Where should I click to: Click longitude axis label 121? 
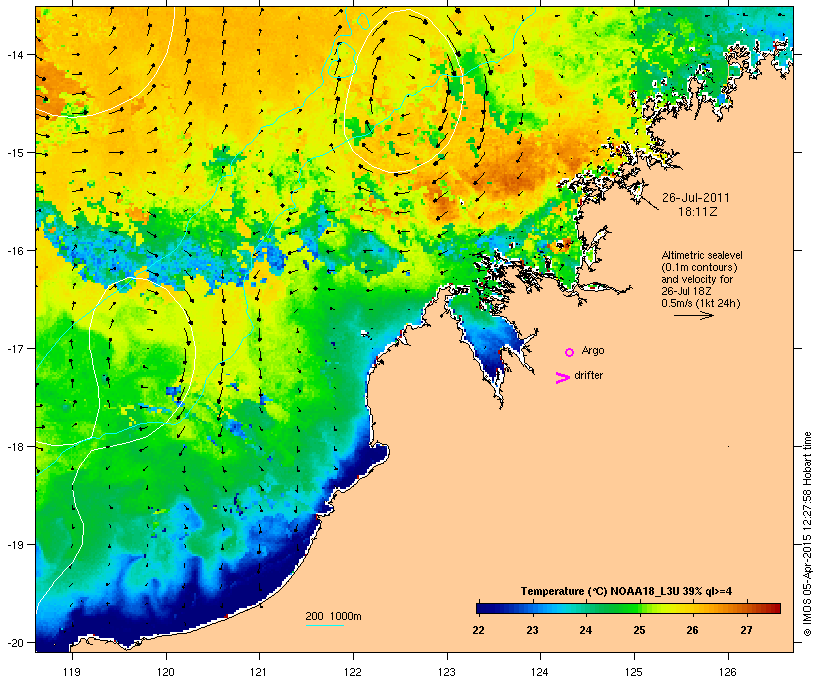[259, 672]
